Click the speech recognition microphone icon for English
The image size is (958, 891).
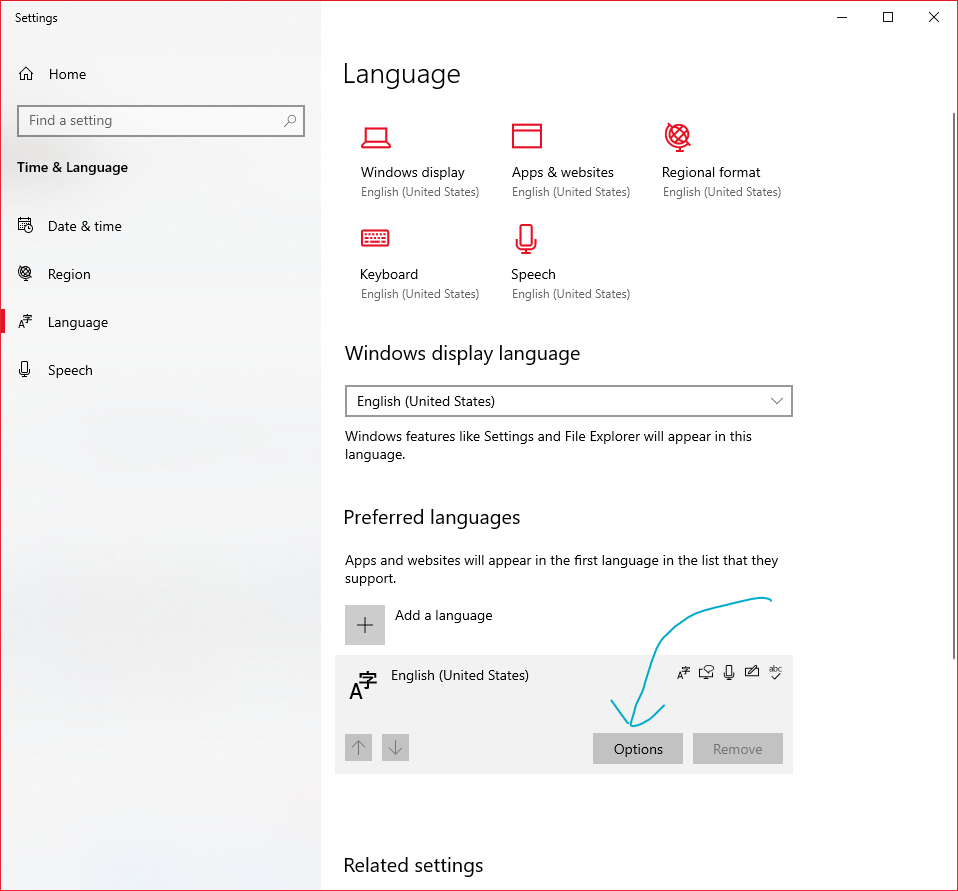tap(729, 672)
